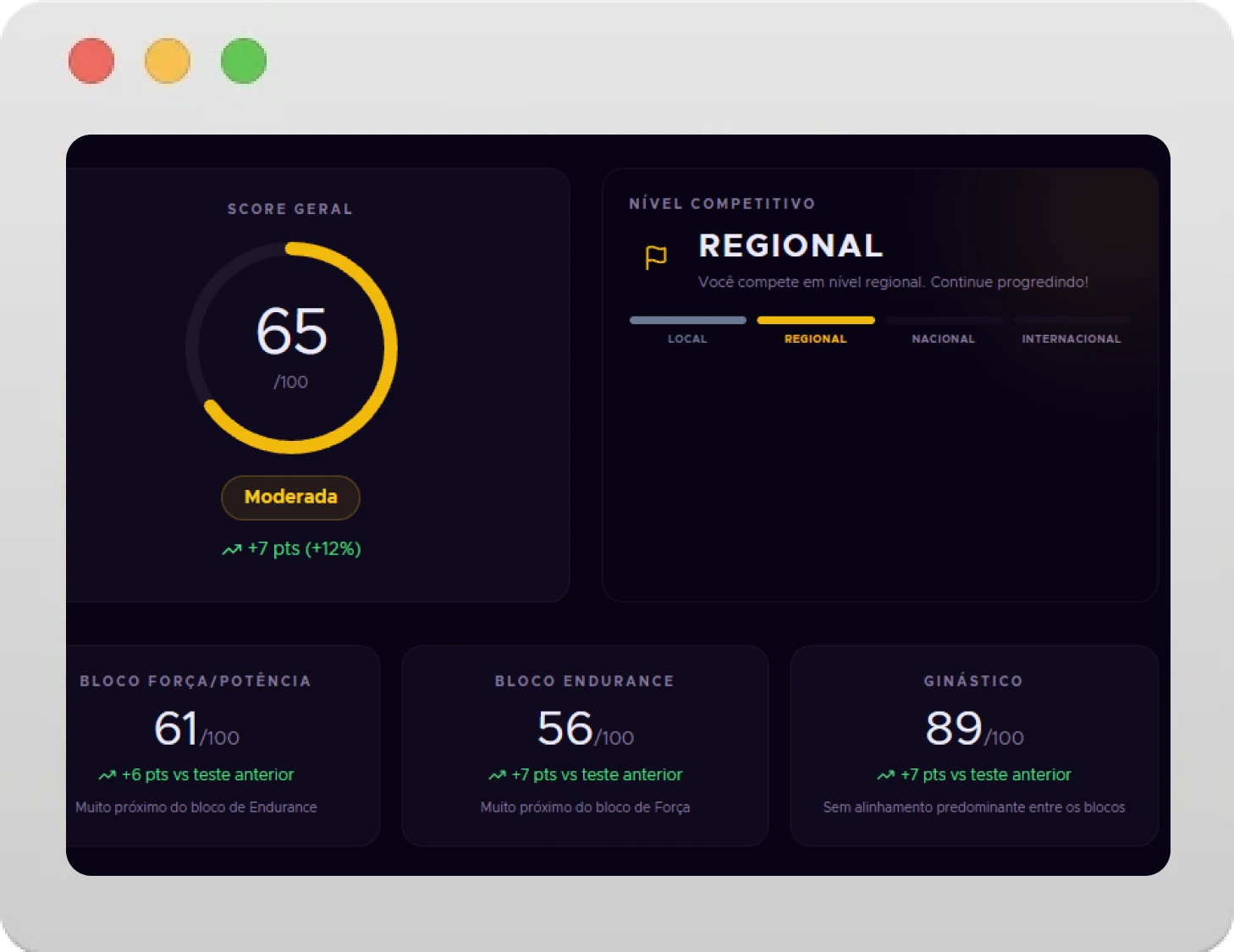The height and width of the screenshot is (952, 1234).
Task: Click the trend arrow in the Força/Potência card
Action: coord(107,775)
